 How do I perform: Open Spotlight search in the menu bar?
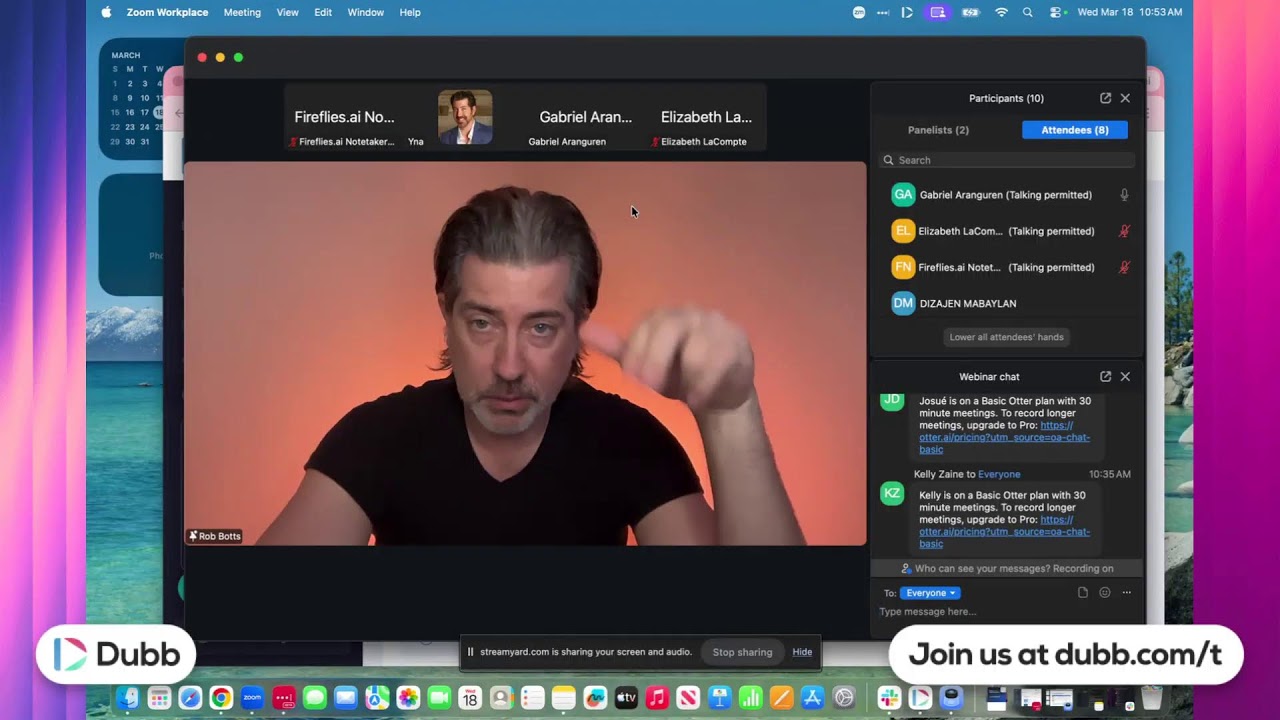point(1028,12)
